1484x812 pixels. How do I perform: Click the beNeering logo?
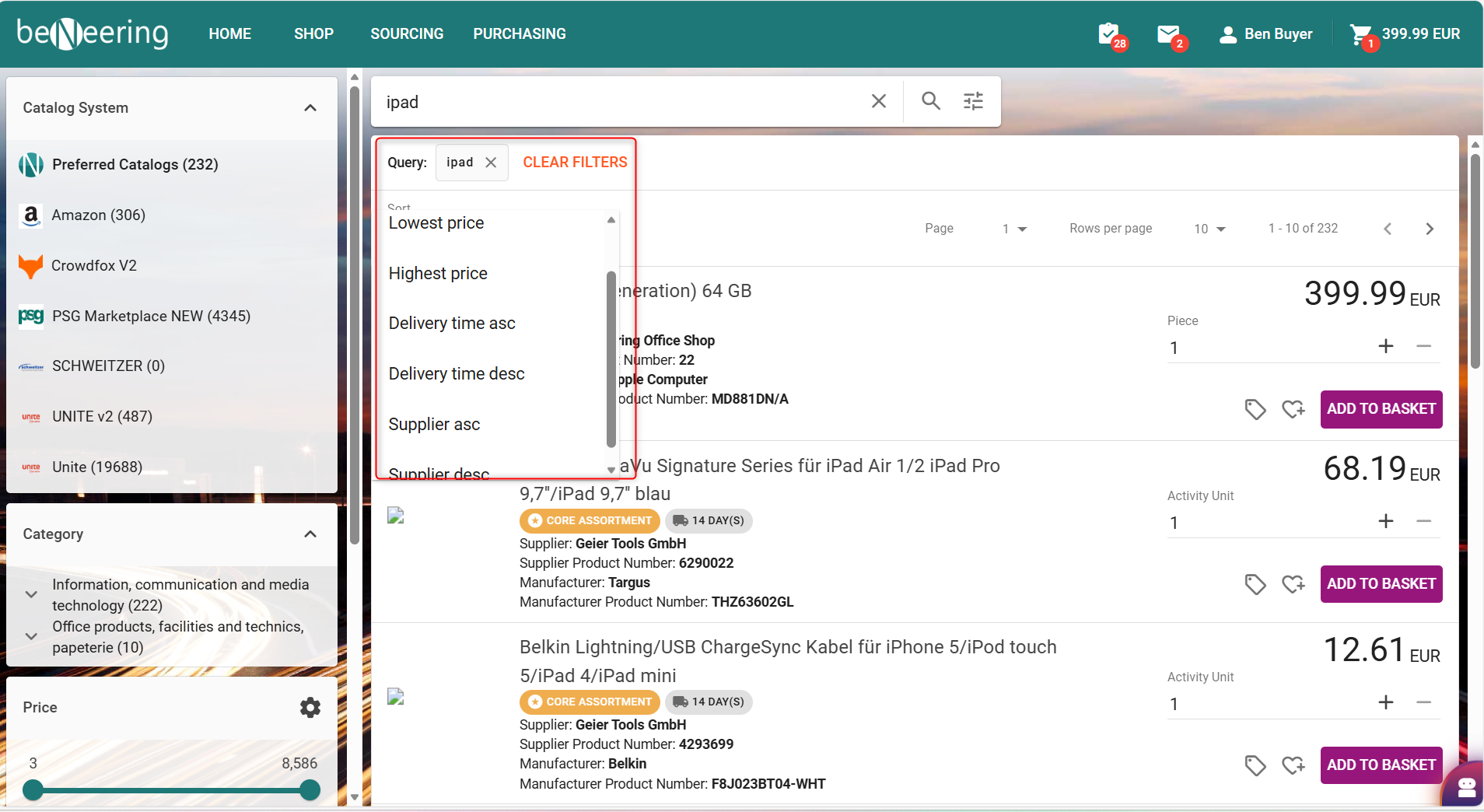93,33
